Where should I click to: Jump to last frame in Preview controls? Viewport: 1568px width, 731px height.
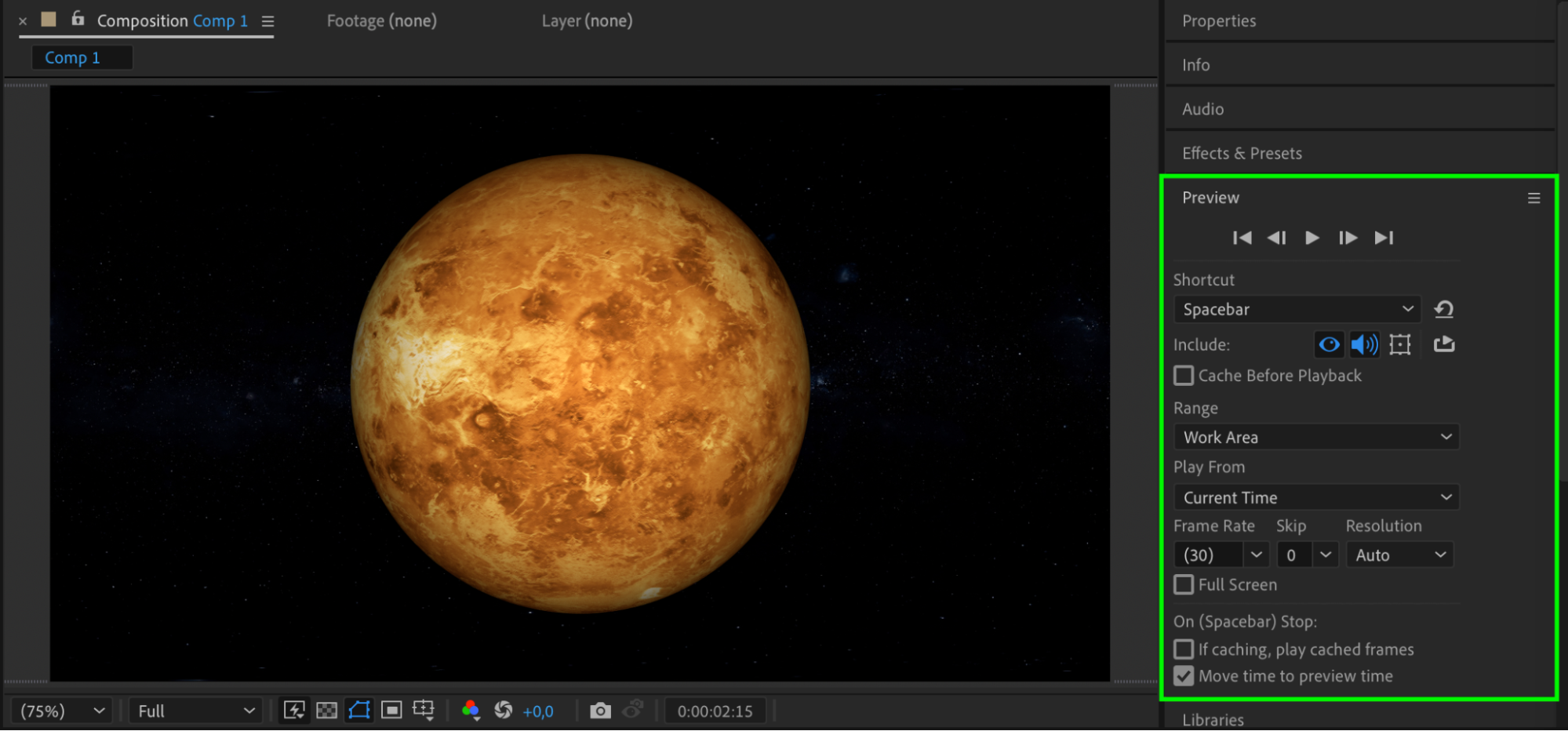pyautogui.click(x=1384, y=238)
